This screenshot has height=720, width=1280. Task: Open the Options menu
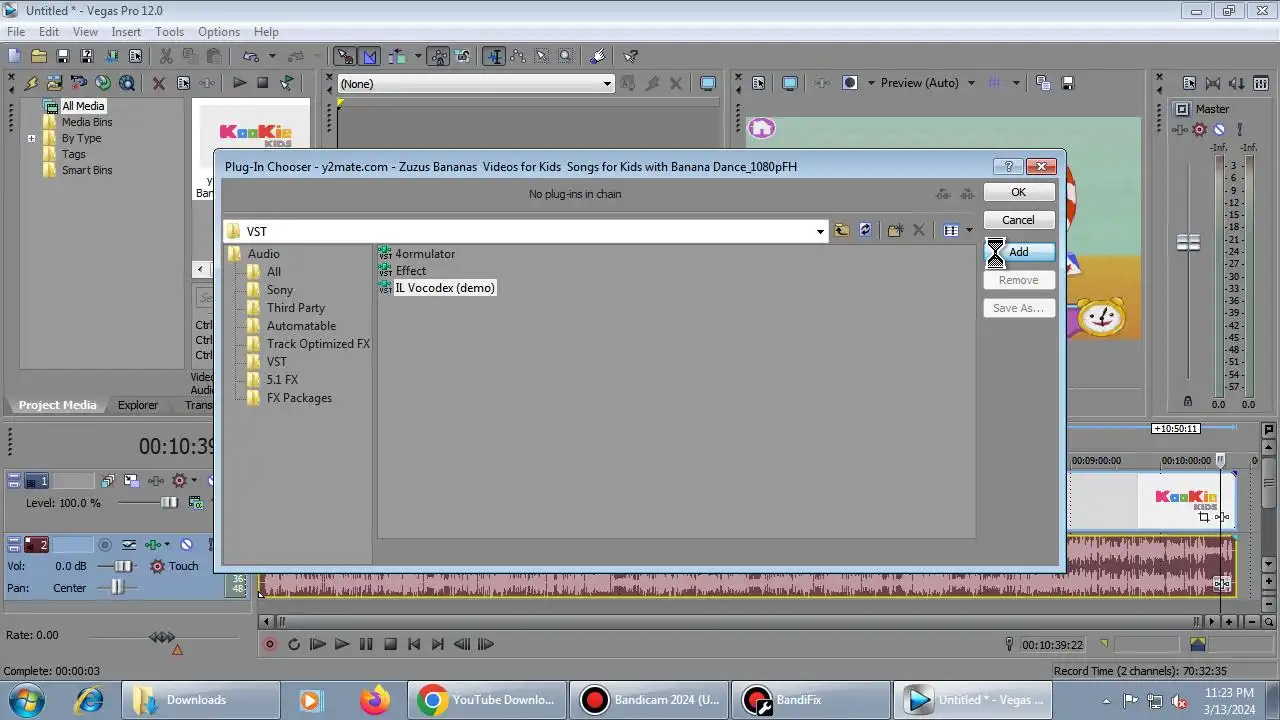pyautogui.click(x=218, y=32)
